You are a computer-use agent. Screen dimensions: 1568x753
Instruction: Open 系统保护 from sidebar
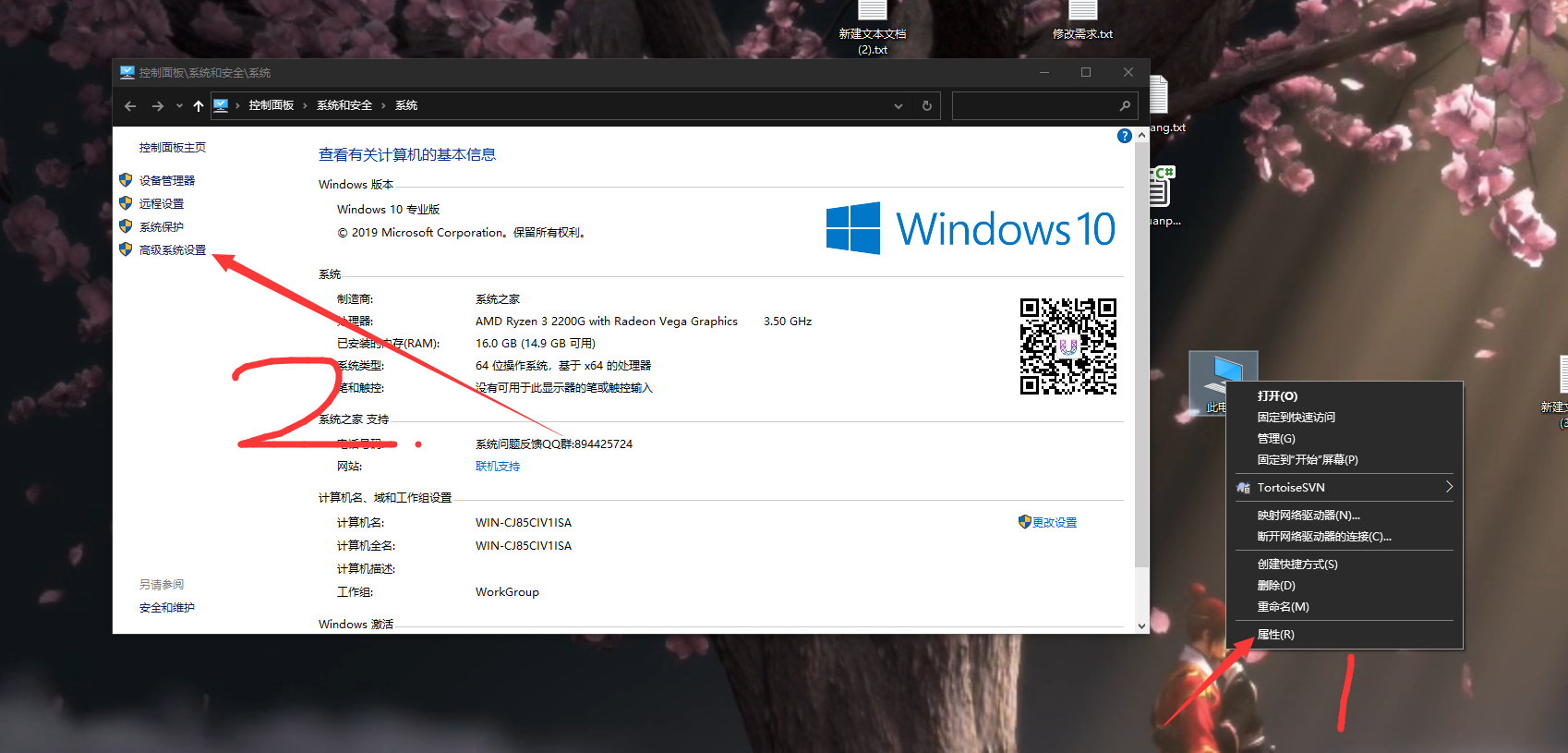[162, 226]
